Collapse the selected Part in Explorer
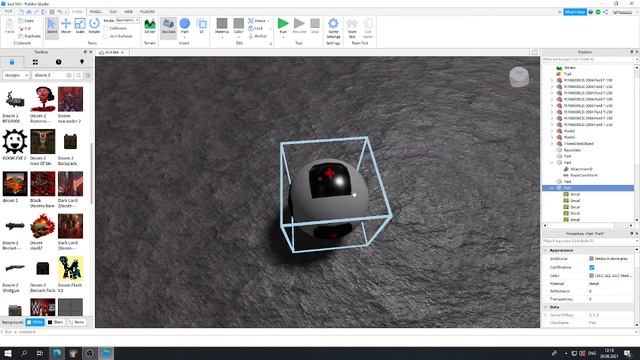Image resolution: width=640 pixels, height=360 pixels. [x=552, y=188]
